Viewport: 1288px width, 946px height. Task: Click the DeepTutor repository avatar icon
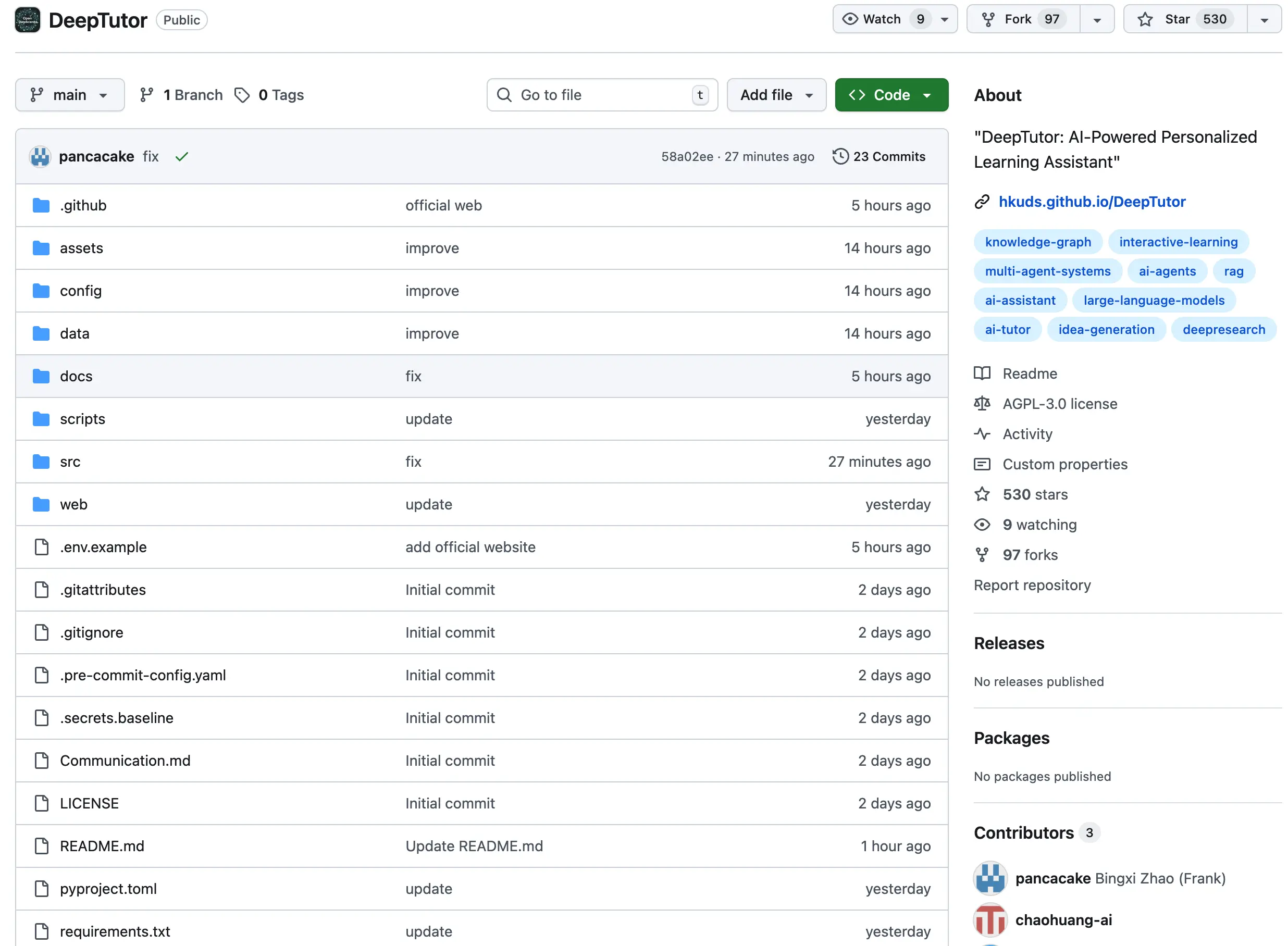tap(27, 20)
